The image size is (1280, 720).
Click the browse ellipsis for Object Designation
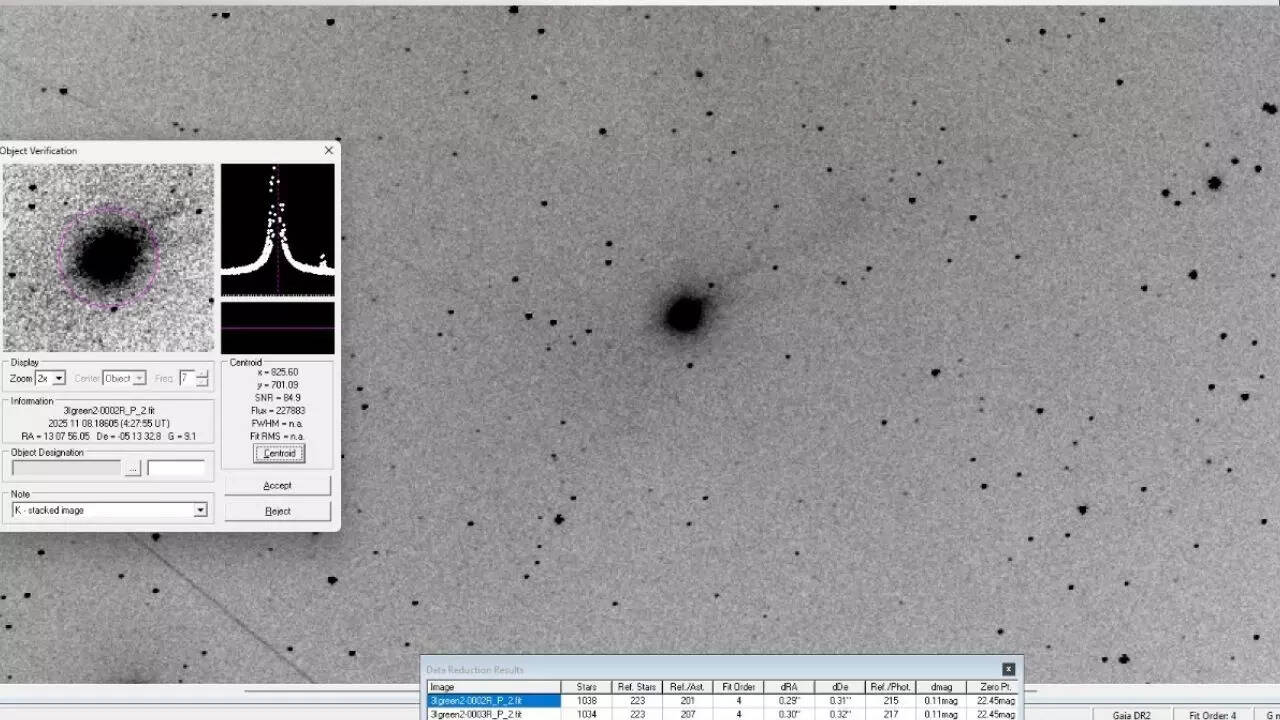(133, 467)
